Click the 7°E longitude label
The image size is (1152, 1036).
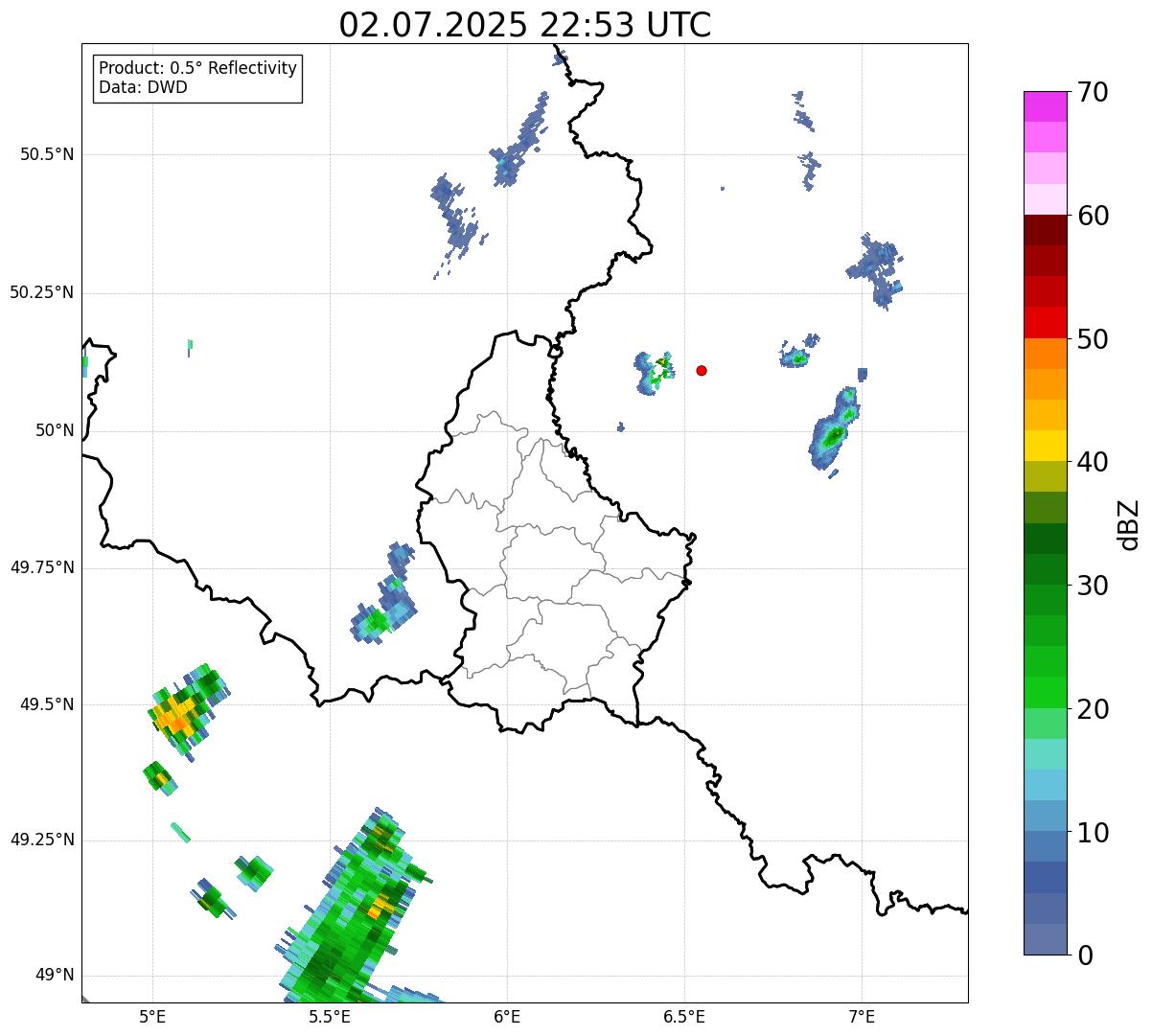click(x=862, y=1016)
